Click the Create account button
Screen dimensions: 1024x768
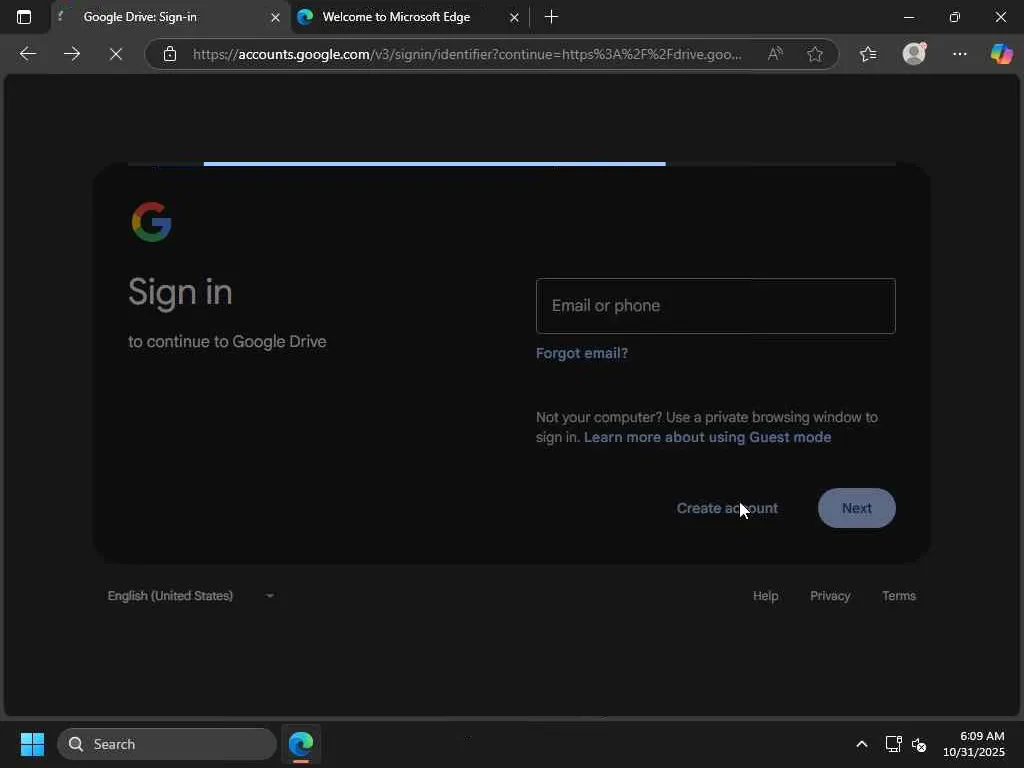coord(727,508)
